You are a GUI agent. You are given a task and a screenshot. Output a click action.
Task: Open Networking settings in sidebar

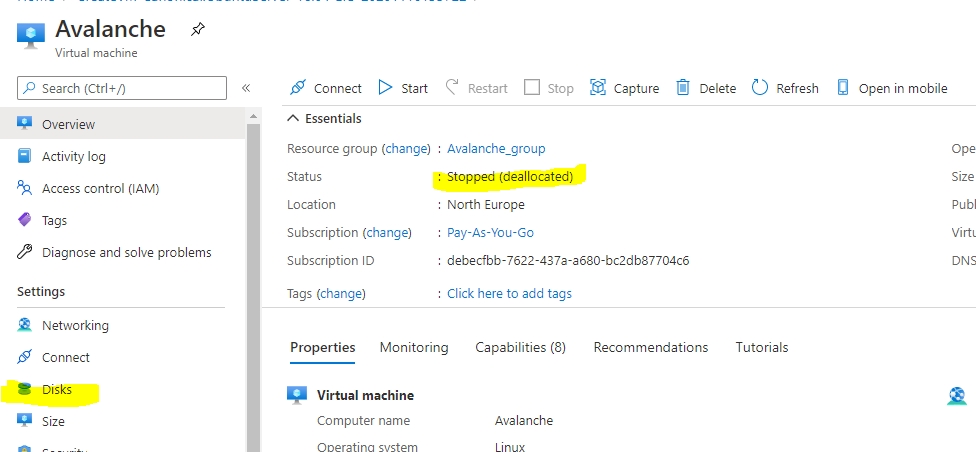[x=75, y=325]
